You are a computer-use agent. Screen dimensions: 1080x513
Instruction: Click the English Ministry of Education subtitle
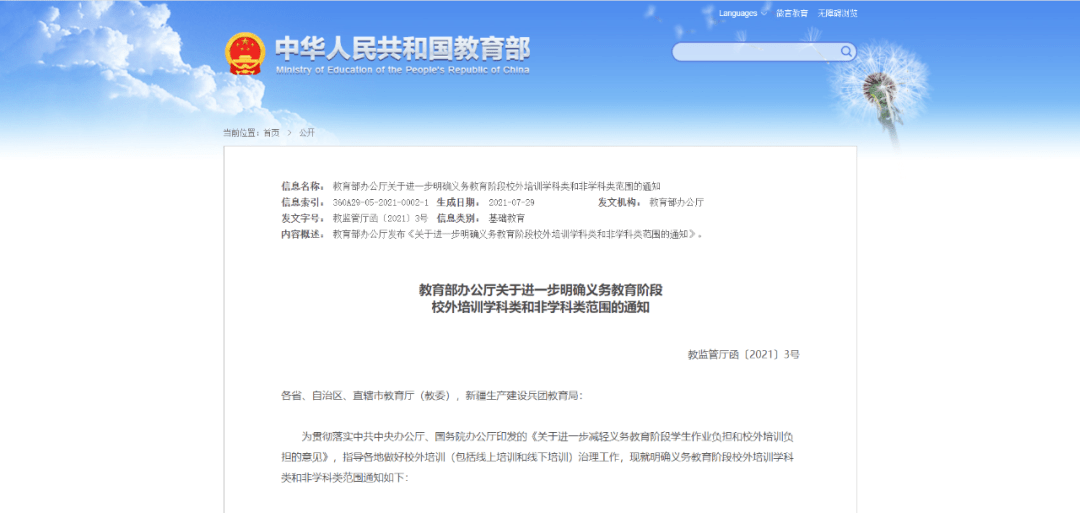[x=403, y=70]
